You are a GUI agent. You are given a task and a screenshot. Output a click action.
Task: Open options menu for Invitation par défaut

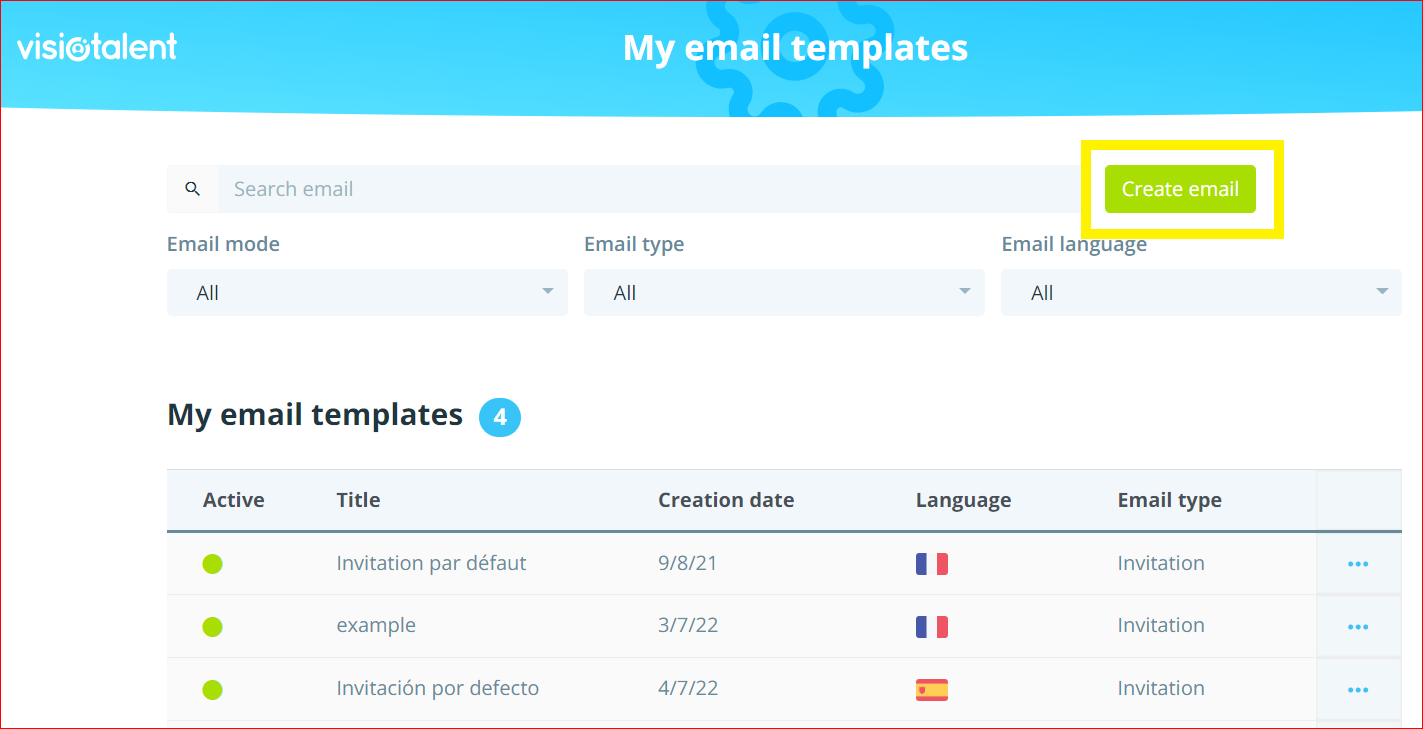[1357, 564]
